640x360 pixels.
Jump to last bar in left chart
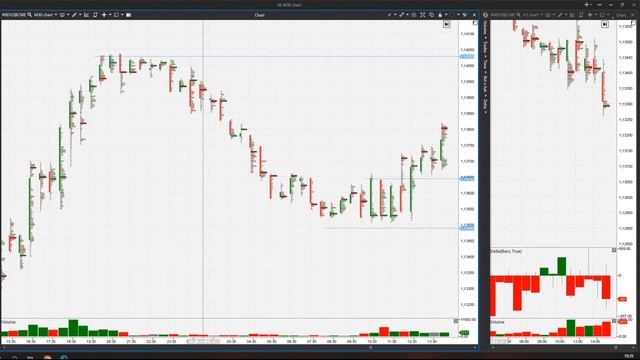click(447, 24)
